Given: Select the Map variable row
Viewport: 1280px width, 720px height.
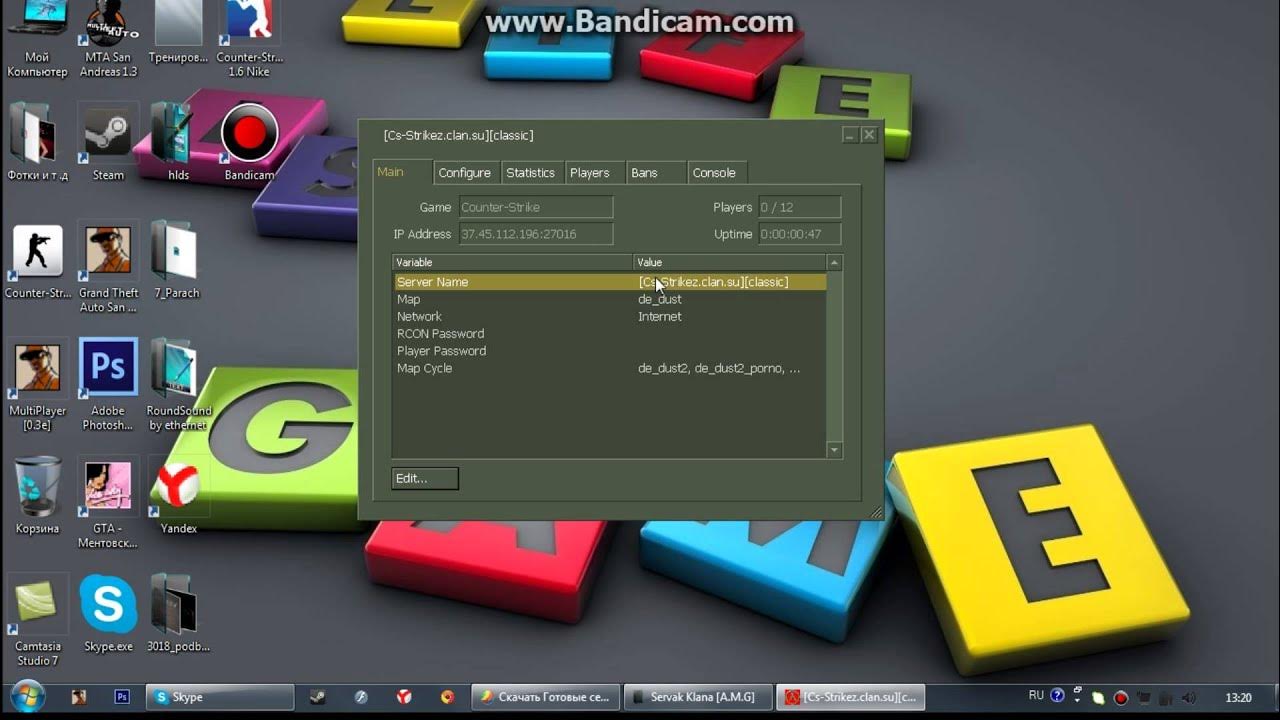Looking at the screenshot, I should (610, 299).
